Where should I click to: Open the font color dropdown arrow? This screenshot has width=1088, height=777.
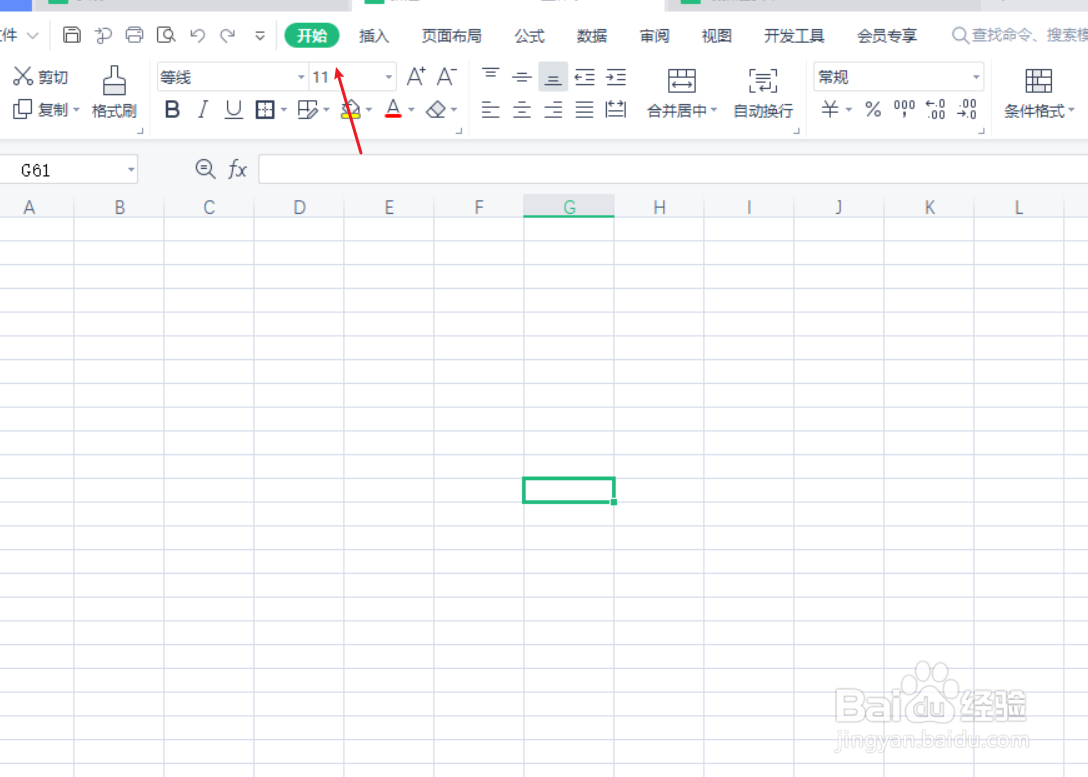[x=411, y=110]
